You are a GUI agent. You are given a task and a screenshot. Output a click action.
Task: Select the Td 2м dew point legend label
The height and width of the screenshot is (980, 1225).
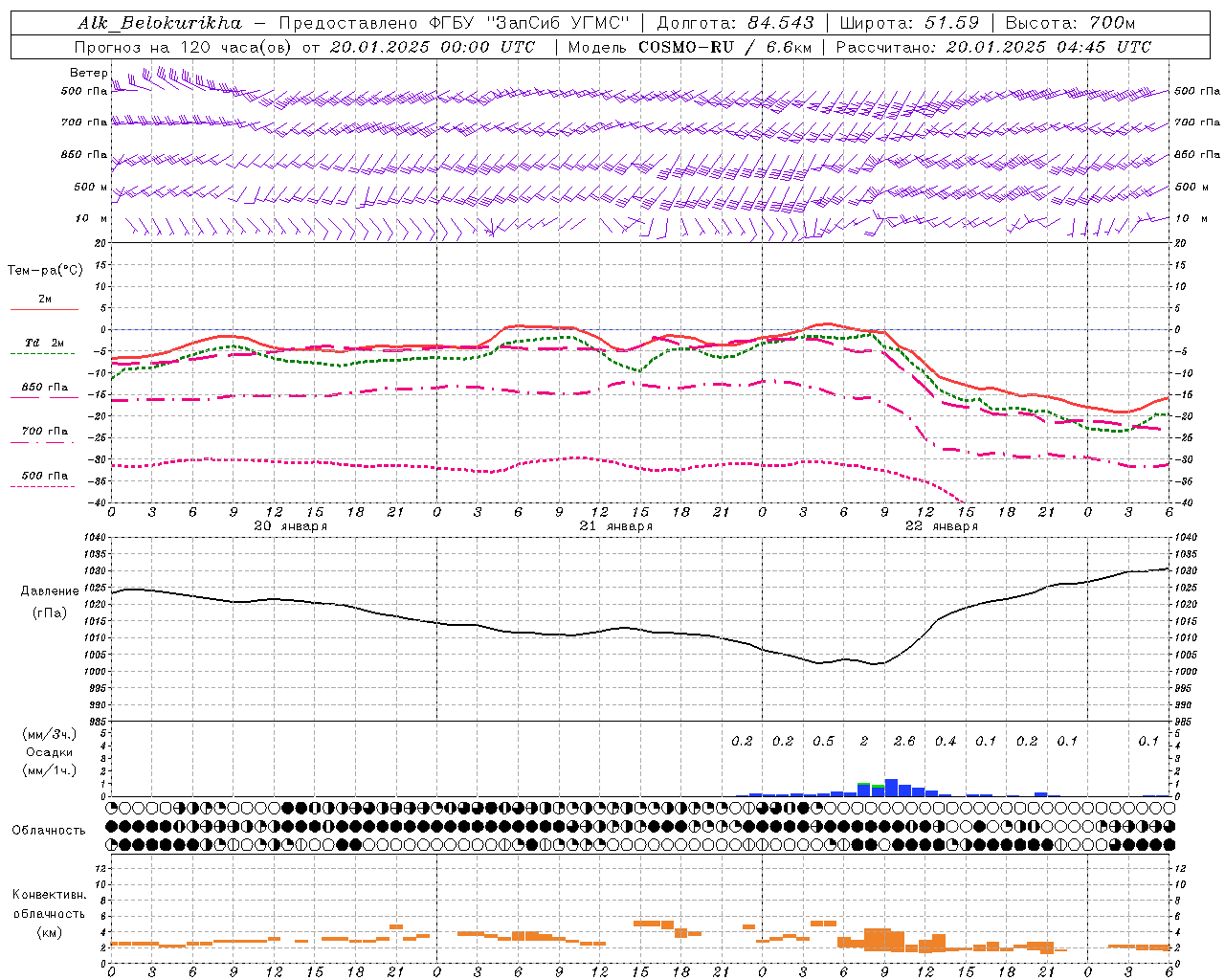point(45,343)
